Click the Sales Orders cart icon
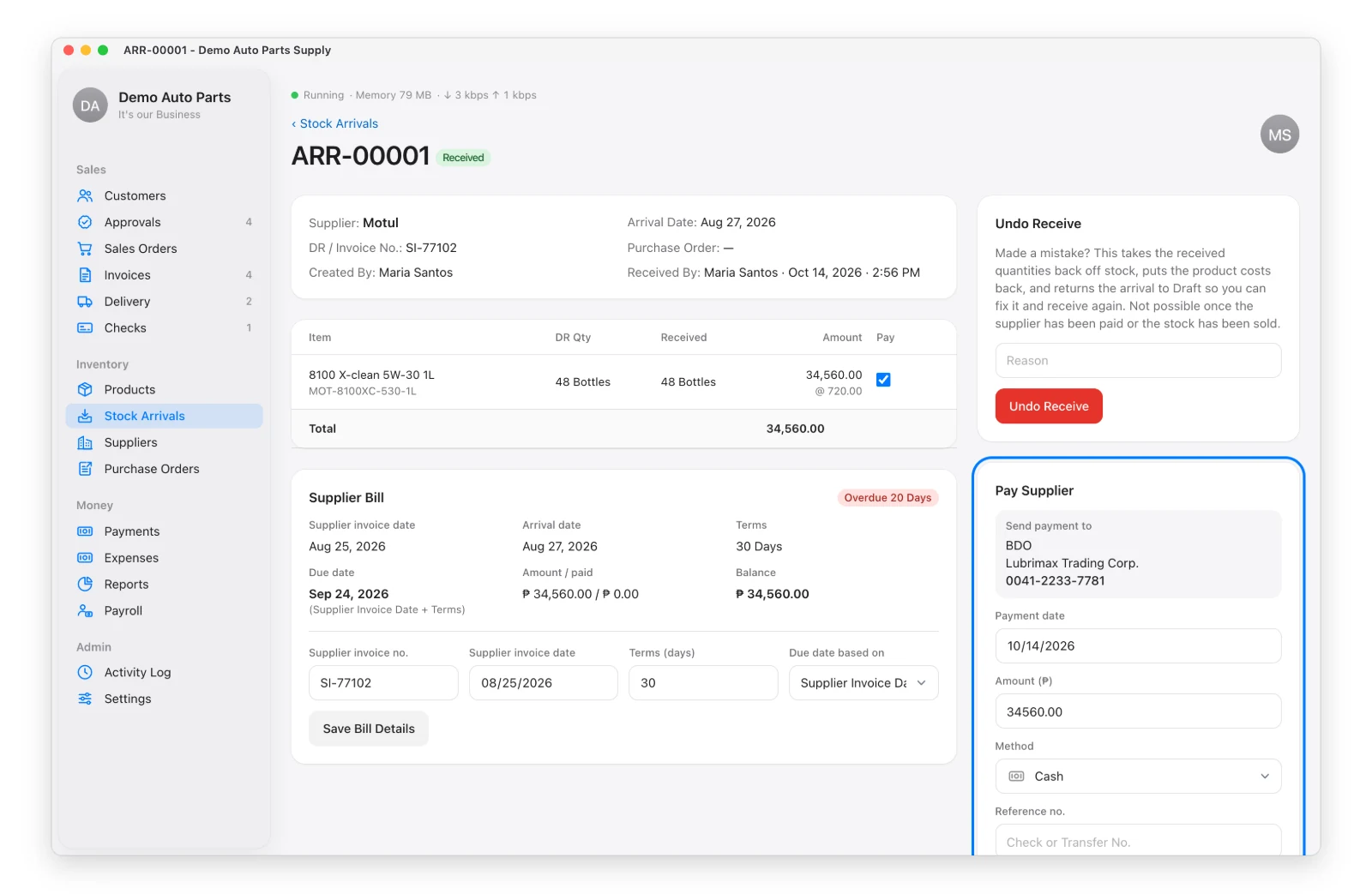The image size is (1372, 894). coord(85,249)
